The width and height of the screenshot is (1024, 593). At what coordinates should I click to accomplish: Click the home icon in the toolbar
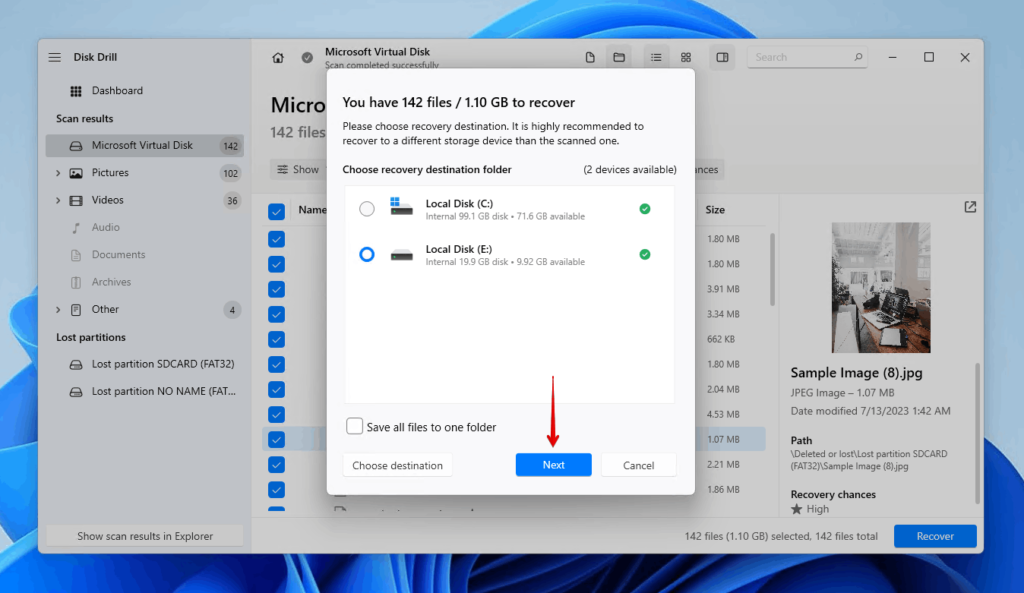click(277, 57)
